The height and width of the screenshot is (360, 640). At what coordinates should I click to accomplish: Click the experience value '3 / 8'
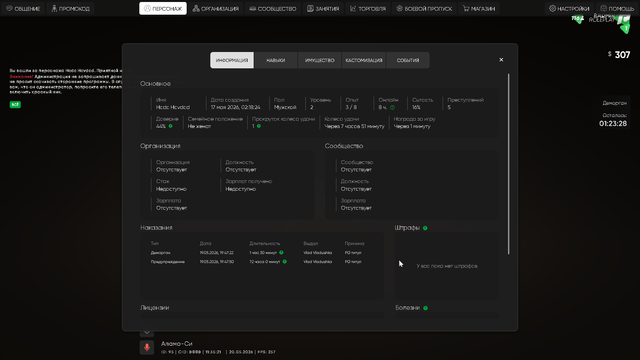pyautogui.click(x=351, y=107)
